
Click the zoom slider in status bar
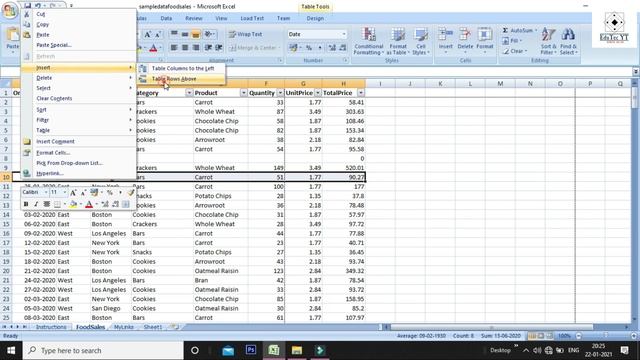pos(606,336)
